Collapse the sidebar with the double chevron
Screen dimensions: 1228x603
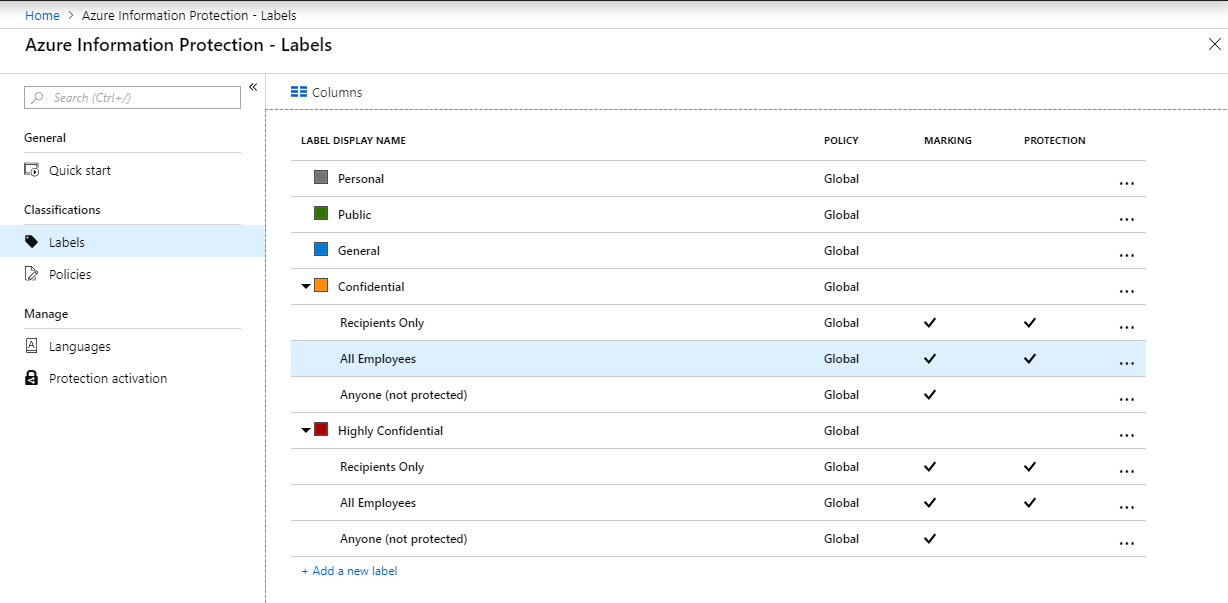click(x=253, y=87)
